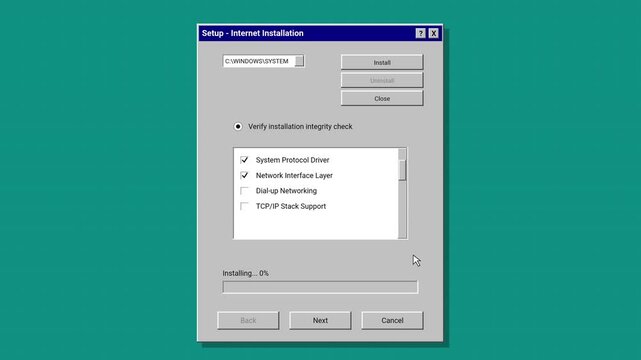Select the Network Interface Layer label
641x360 pixels.
294,175
